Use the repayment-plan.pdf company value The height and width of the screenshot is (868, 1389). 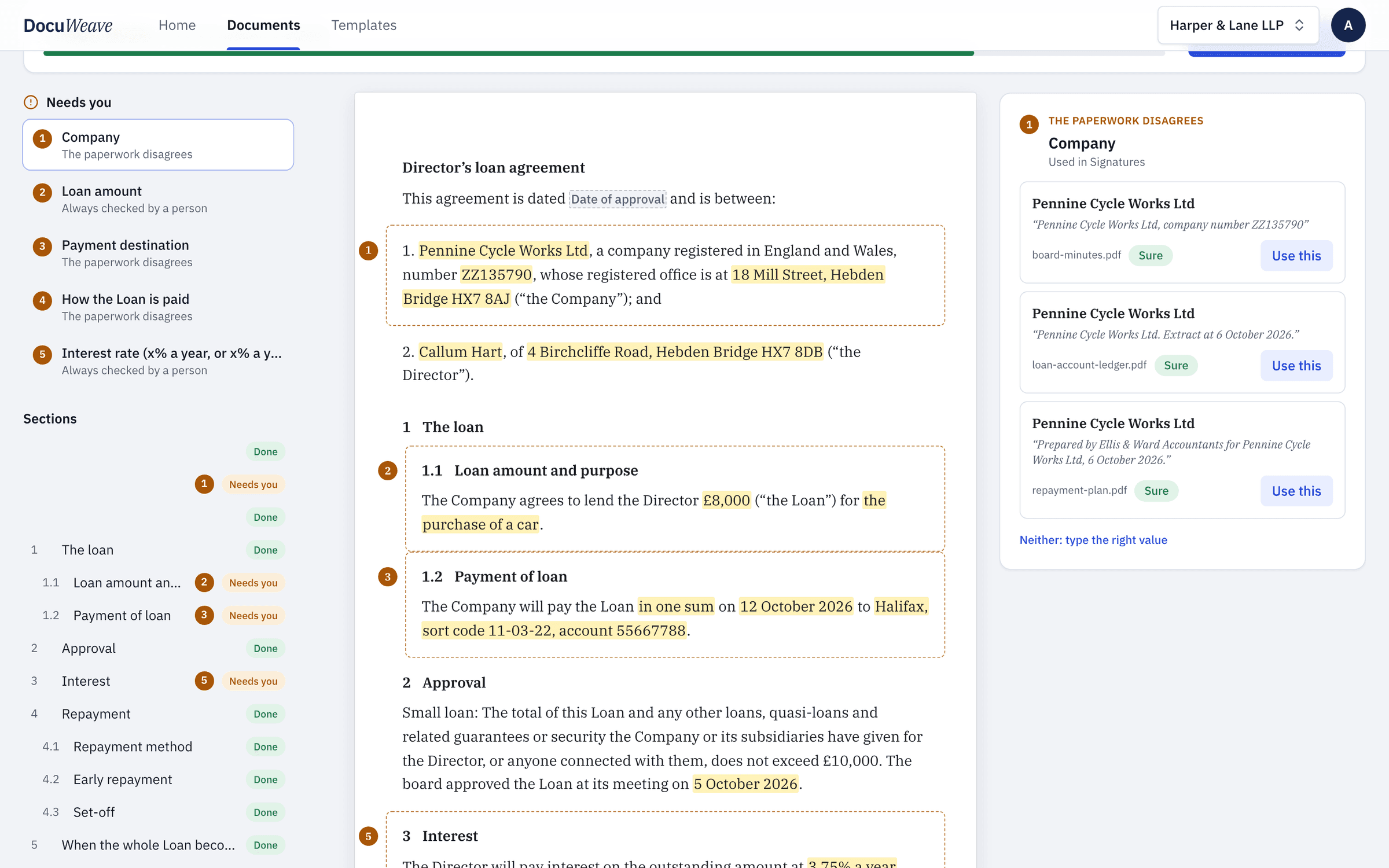[x=1296, y=491]
